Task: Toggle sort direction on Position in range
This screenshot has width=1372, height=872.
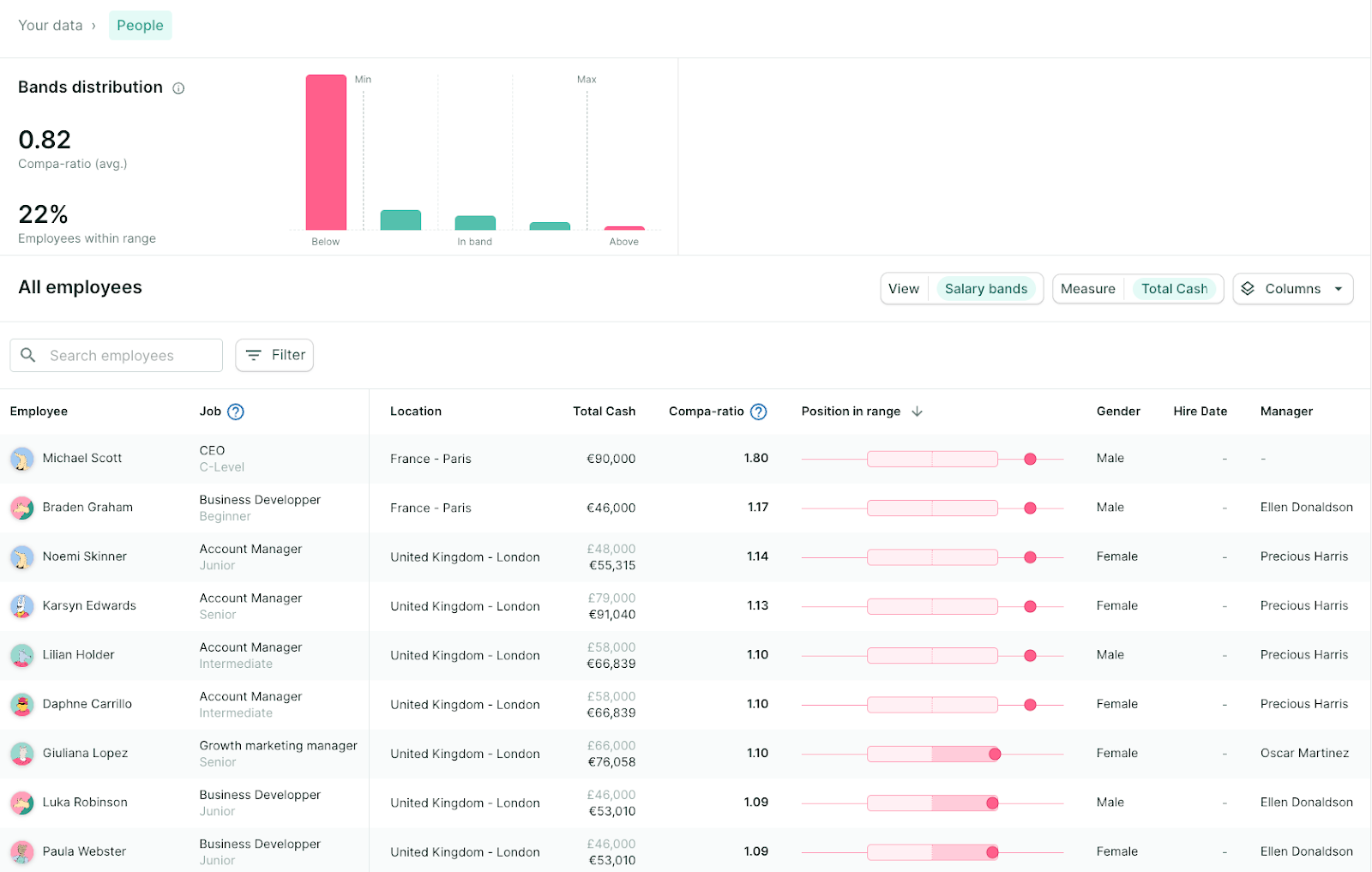Action: pyautogui.click(x=917, y=411)
